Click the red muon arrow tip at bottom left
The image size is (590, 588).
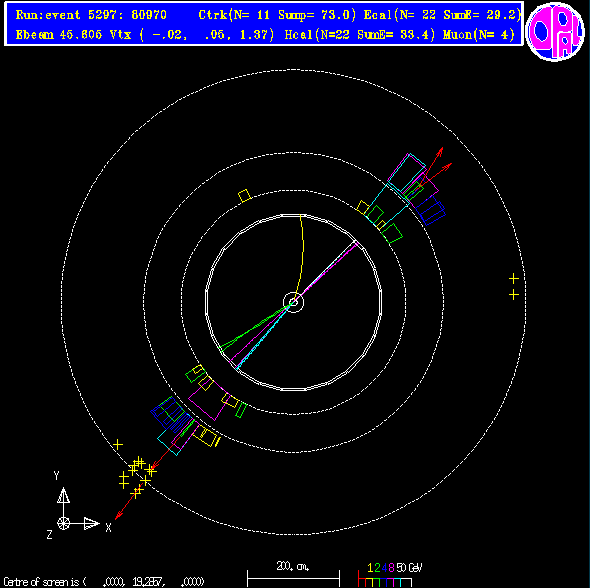(x=117, y=517)
